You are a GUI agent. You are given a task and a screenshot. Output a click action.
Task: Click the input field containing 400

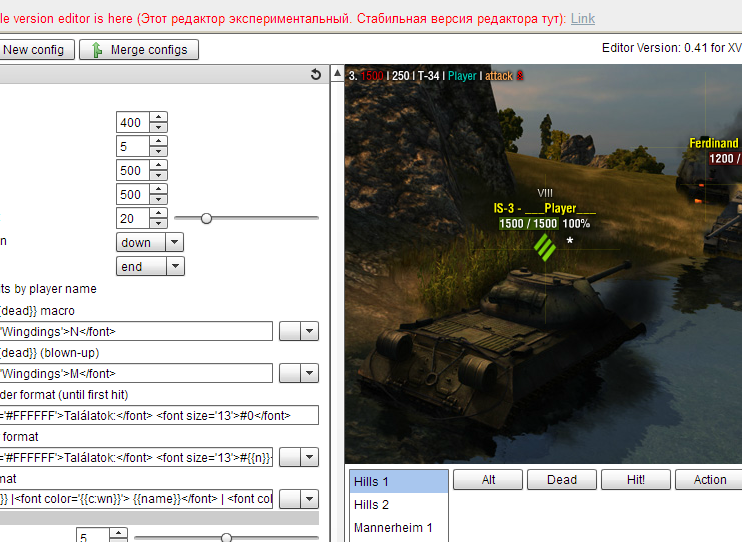tap(133, 123)
